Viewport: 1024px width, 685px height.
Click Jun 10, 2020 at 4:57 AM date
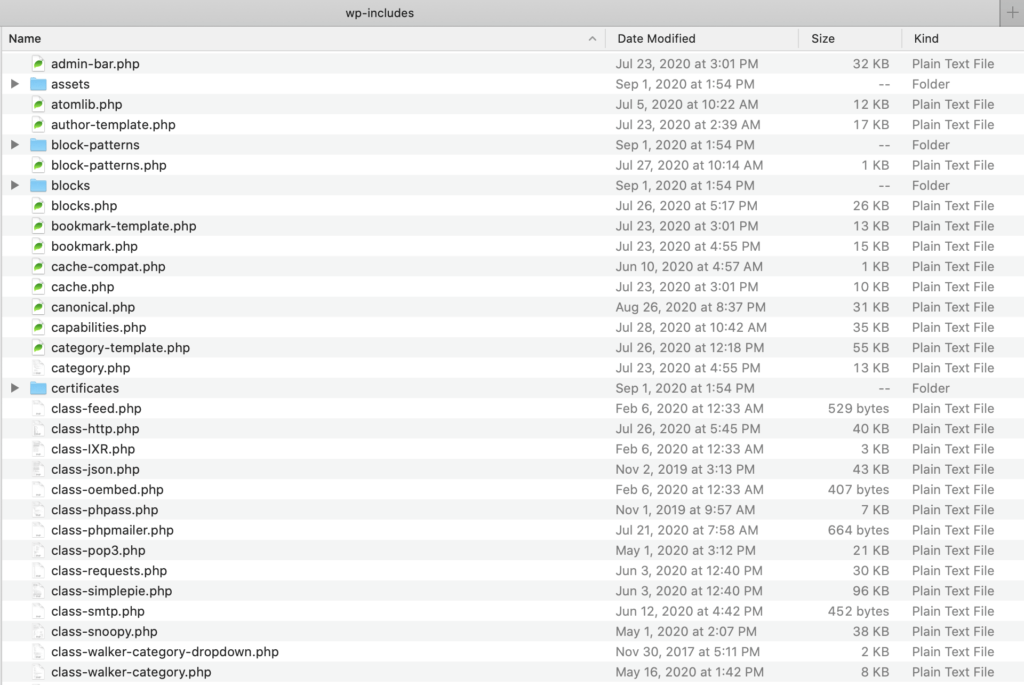(689, 266)
